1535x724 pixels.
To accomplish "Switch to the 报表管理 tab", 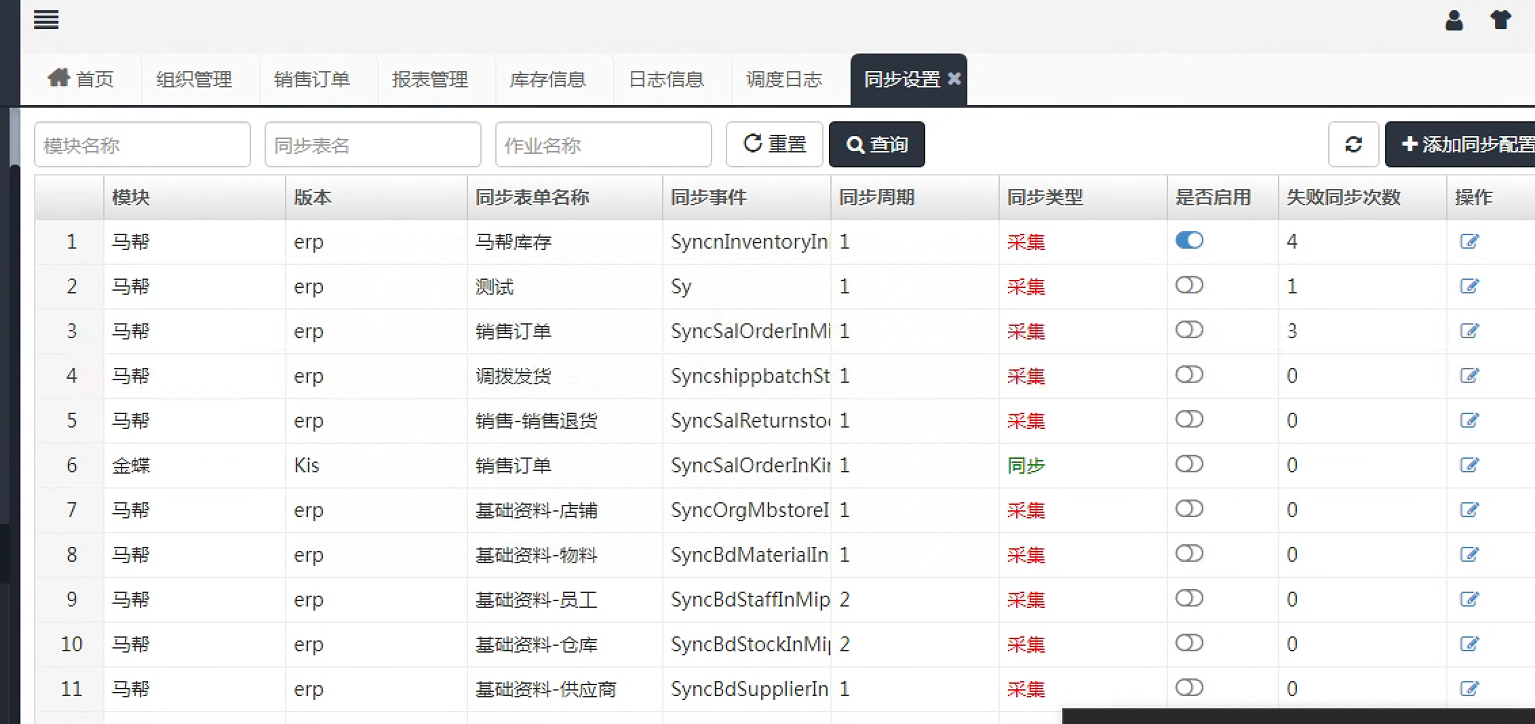I will tap(430, 79).
